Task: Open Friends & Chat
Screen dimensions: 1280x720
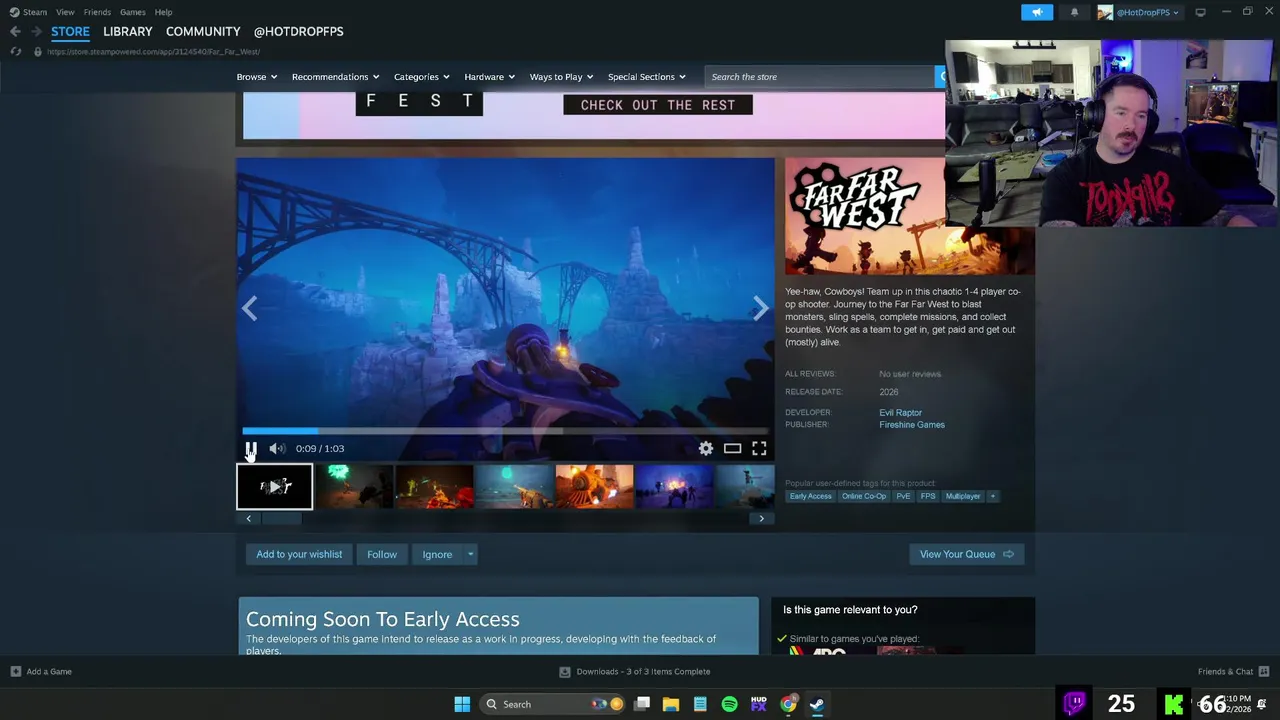Action: (1233, 672)
